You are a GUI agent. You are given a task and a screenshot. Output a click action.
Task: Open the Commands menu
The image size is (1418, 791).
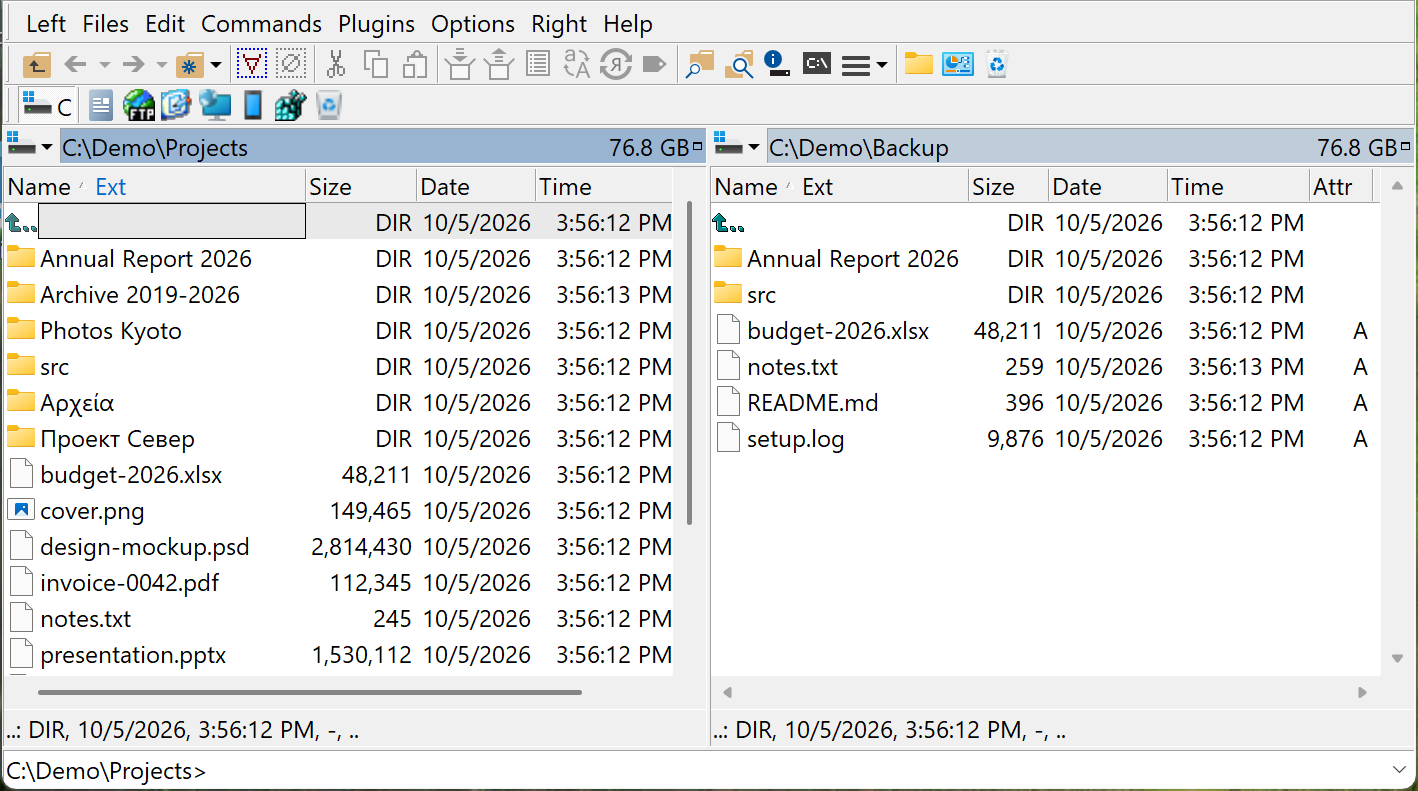[261, 24]
